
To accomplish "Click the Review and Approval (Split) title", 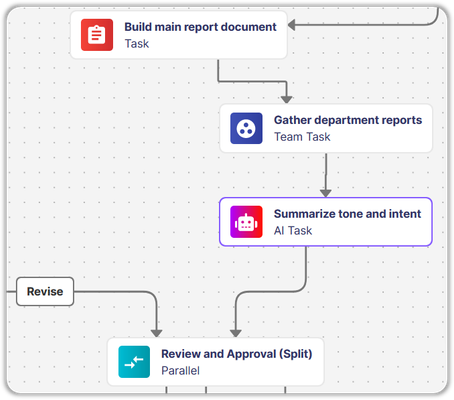I will pyautogui.click(x=237, y=354).
